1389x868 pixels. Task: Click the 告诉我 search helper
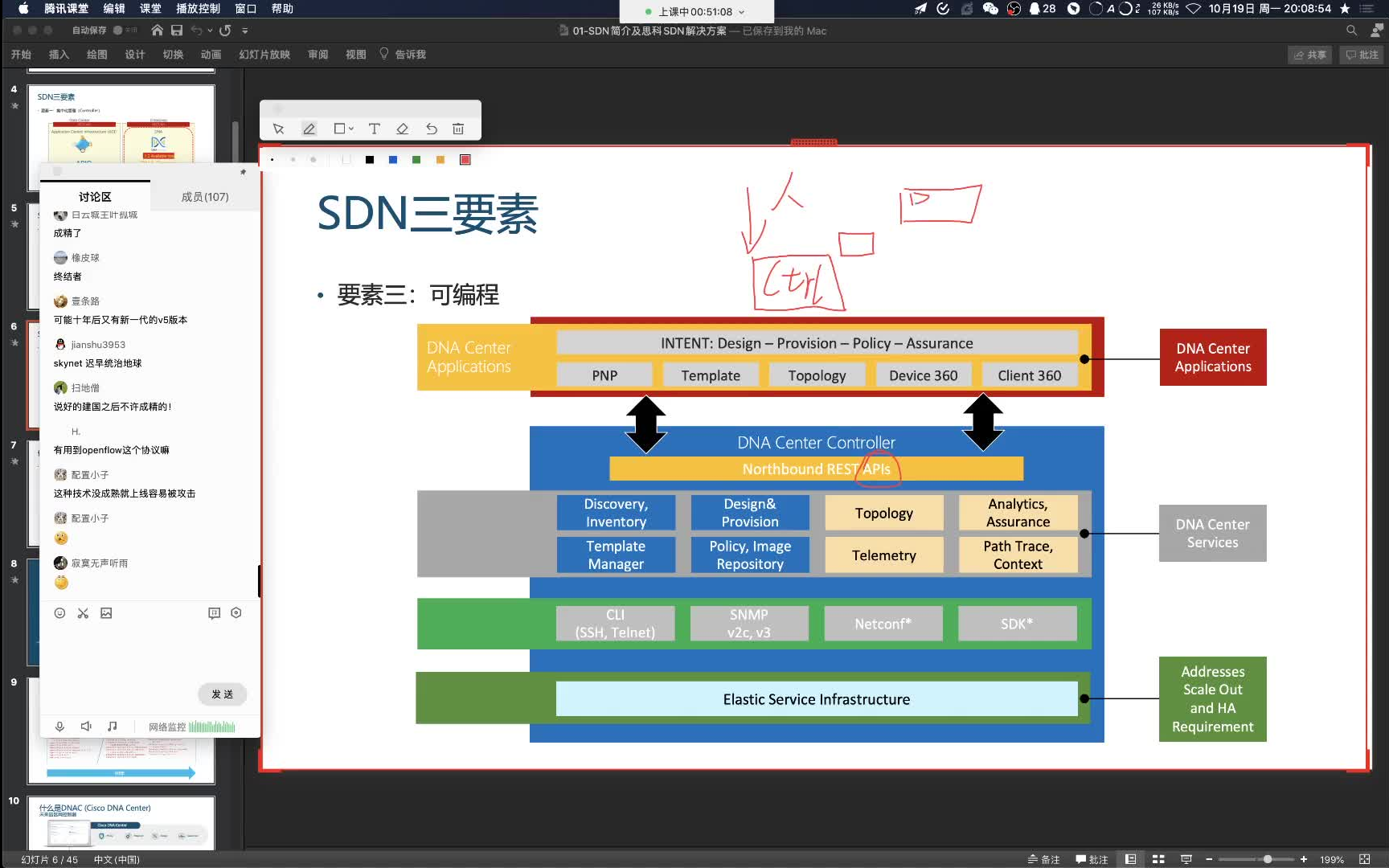(x=403, y=55)
